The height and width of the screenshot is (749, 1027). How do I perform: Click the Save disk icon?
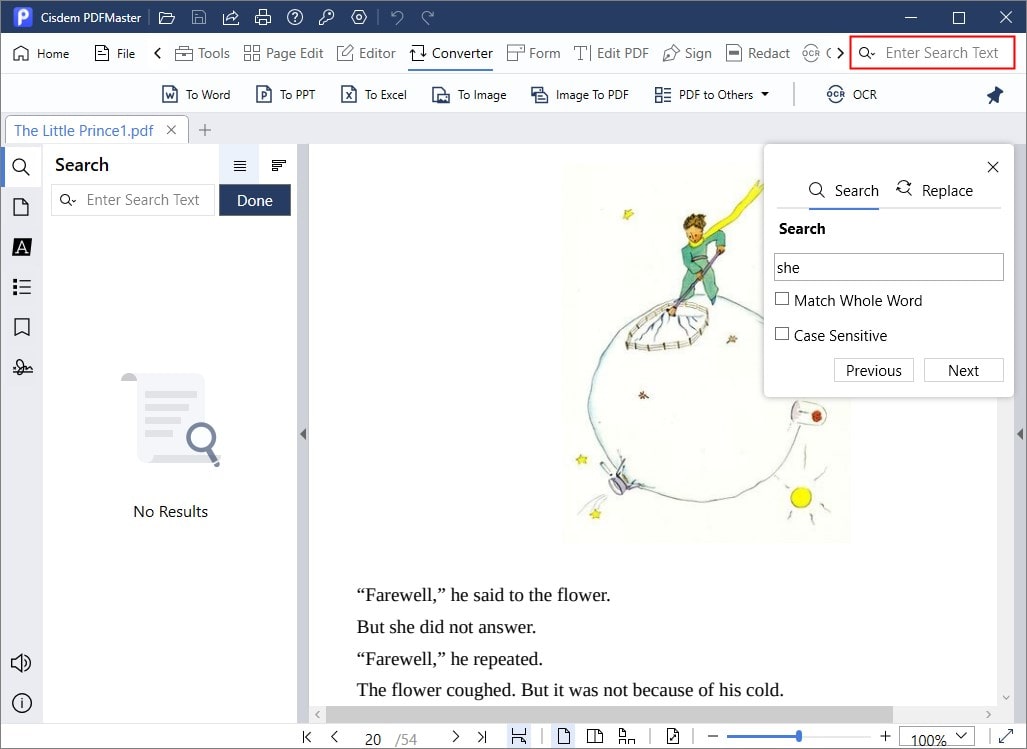(198, 18)
